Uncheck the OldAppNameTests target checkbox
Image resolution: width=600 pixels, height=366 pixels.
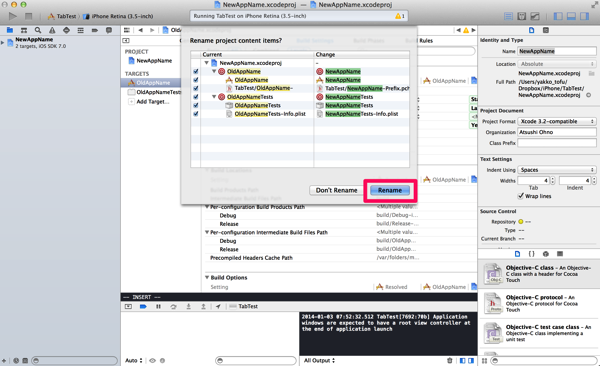click(196, 97)
